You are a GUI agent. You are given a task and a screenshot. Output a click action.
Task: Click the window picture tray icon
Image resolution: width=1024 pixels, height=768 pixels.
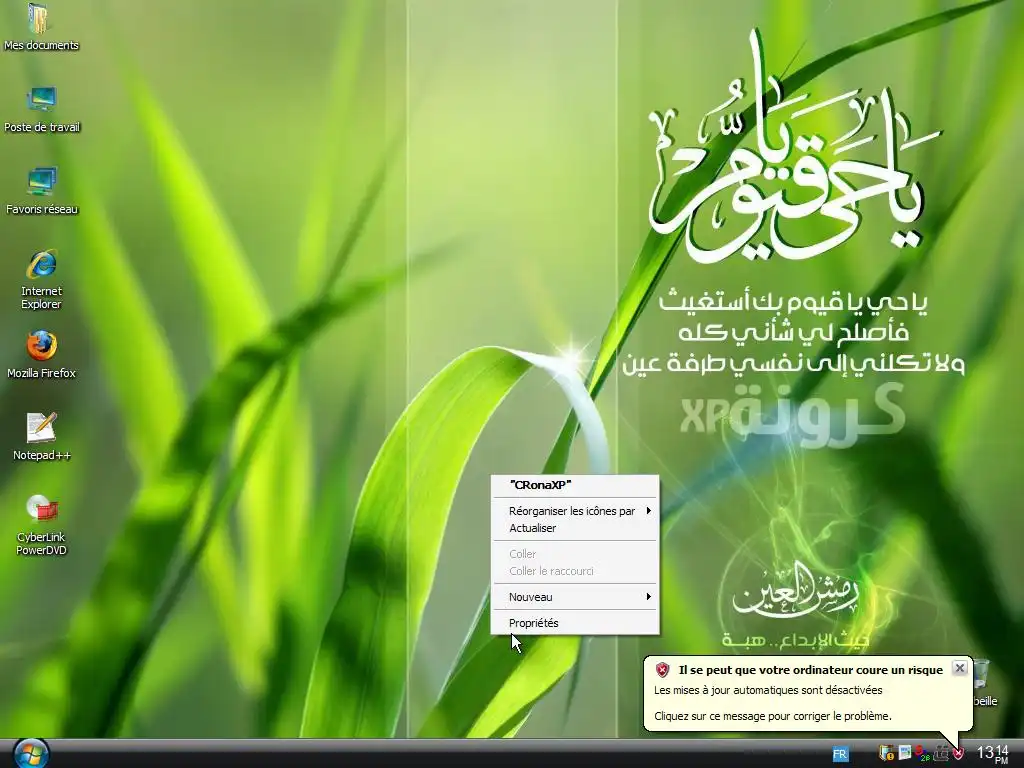click(x=904, y=753)
